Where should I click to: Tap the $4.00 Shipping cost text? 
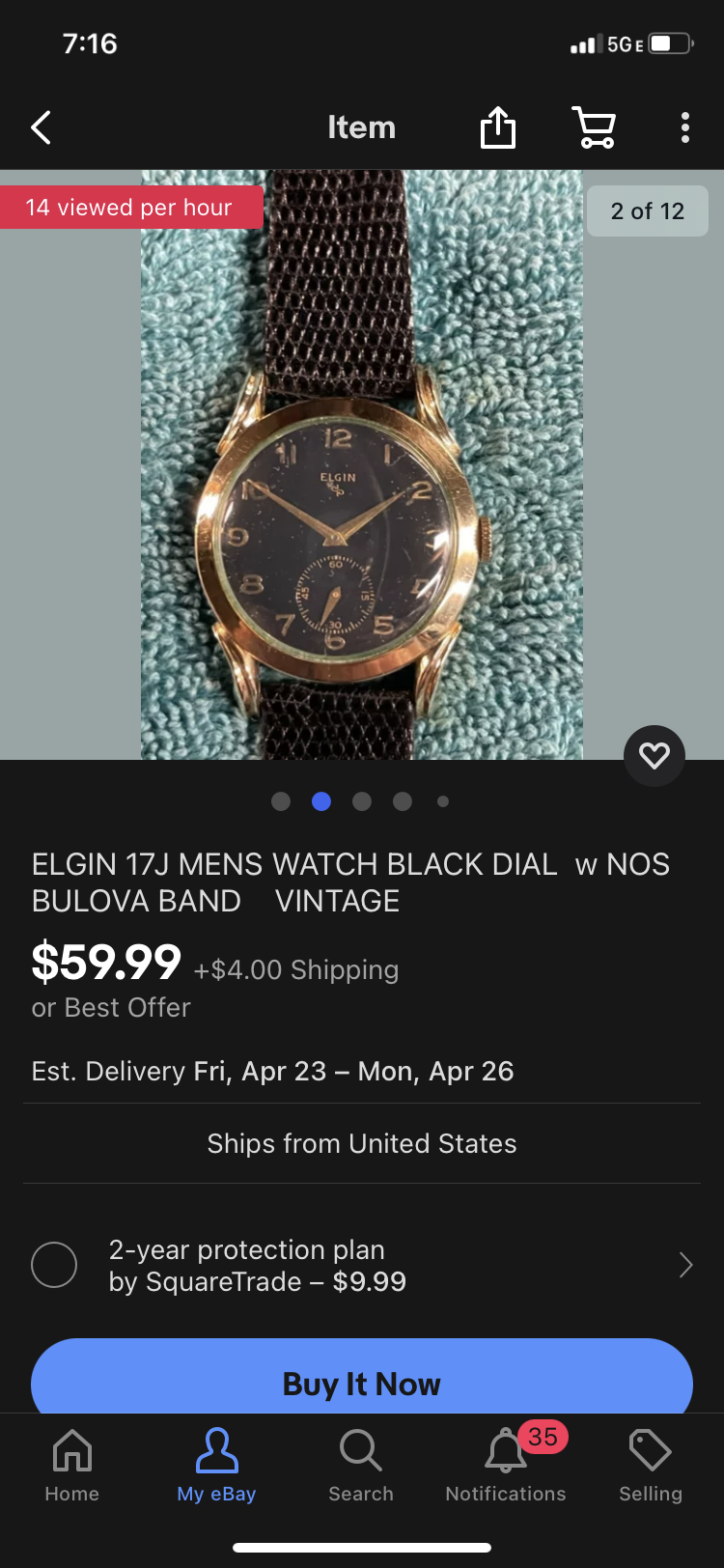tap(296, 969)
